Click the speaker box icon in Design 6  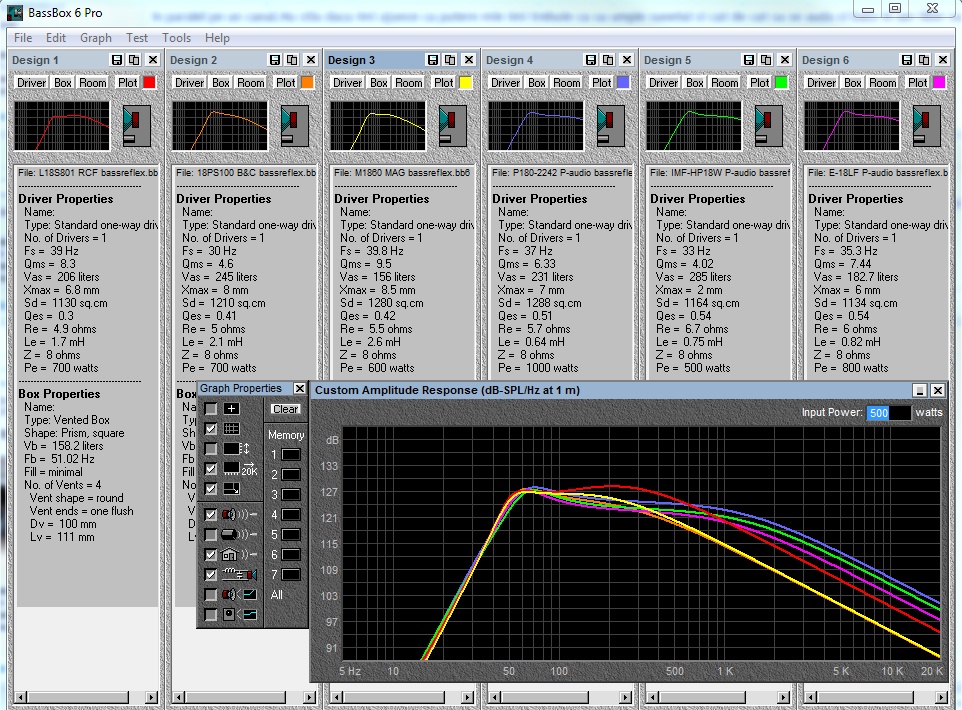[926, 126]
